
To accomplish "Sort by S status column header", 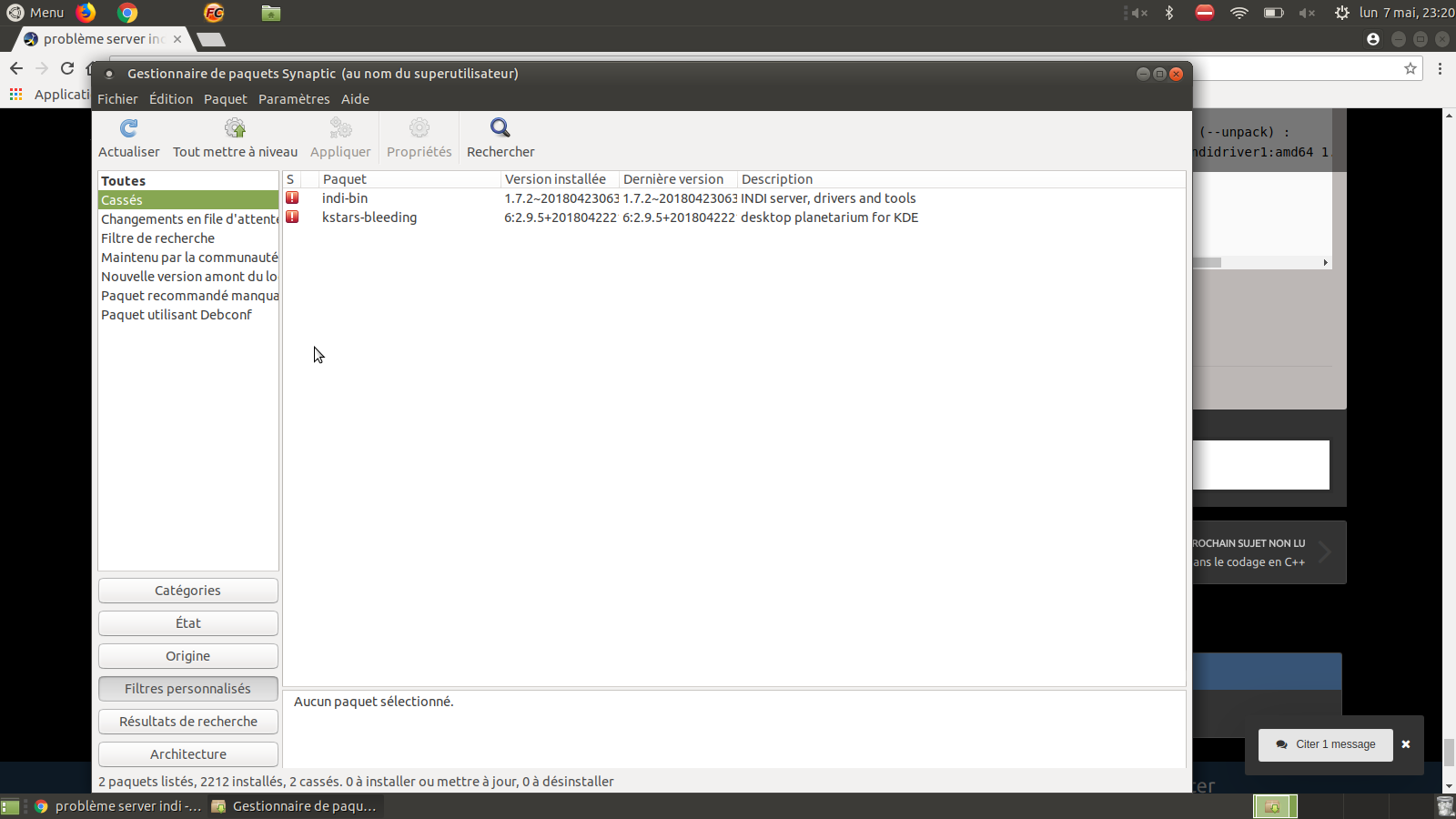I will pyautogui.click(x=291, y=179).
